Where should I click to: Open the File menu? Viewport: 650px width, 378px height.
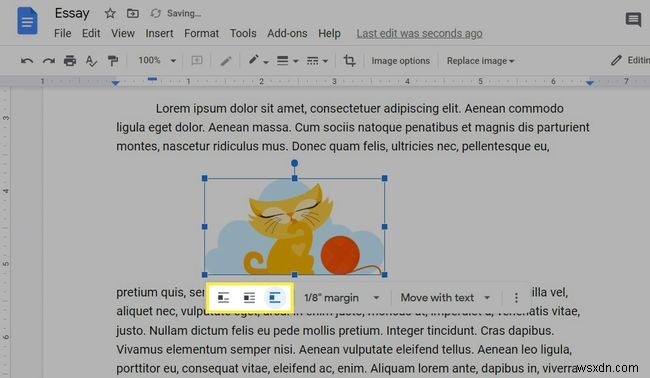[x=63, y=33]
